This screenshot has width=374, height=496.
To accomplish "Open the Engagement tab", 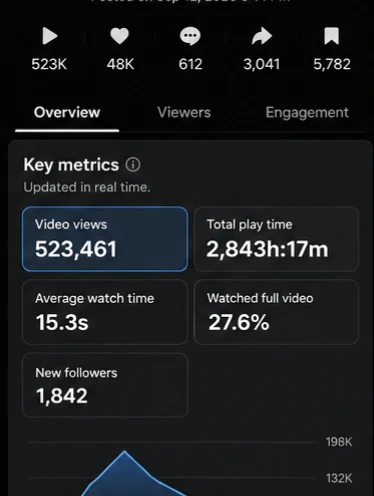I will pos(307,113).
